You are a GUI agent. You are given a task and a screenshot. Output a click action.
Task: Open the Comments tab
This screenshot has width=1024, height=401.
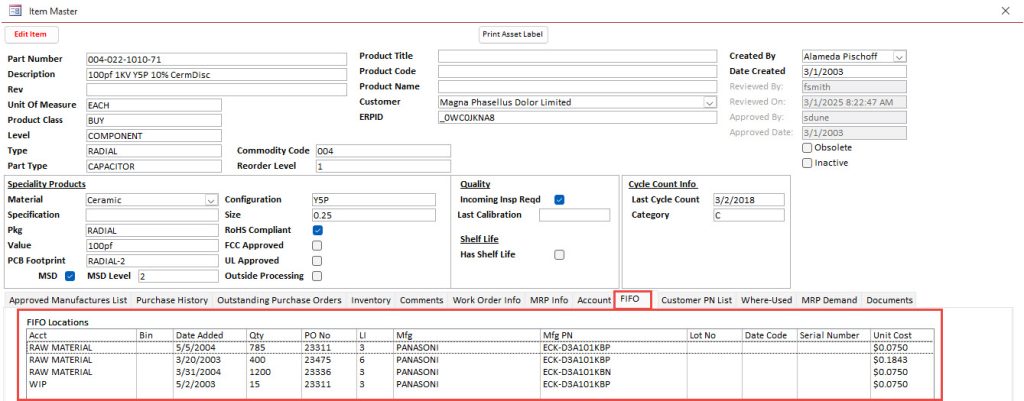pos(422,300)
